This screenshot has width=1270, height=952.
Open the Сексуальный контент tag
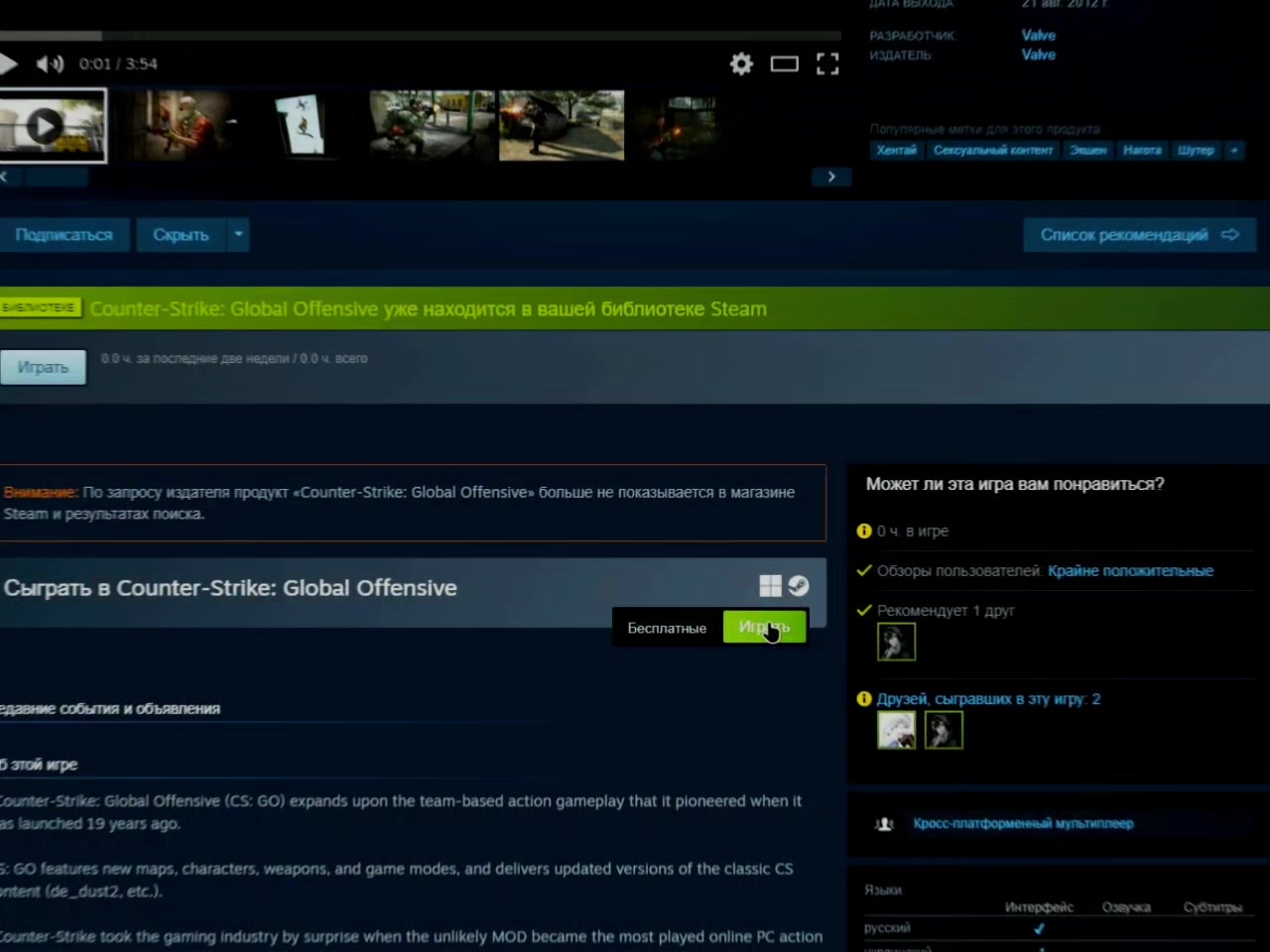pos(992,151)
